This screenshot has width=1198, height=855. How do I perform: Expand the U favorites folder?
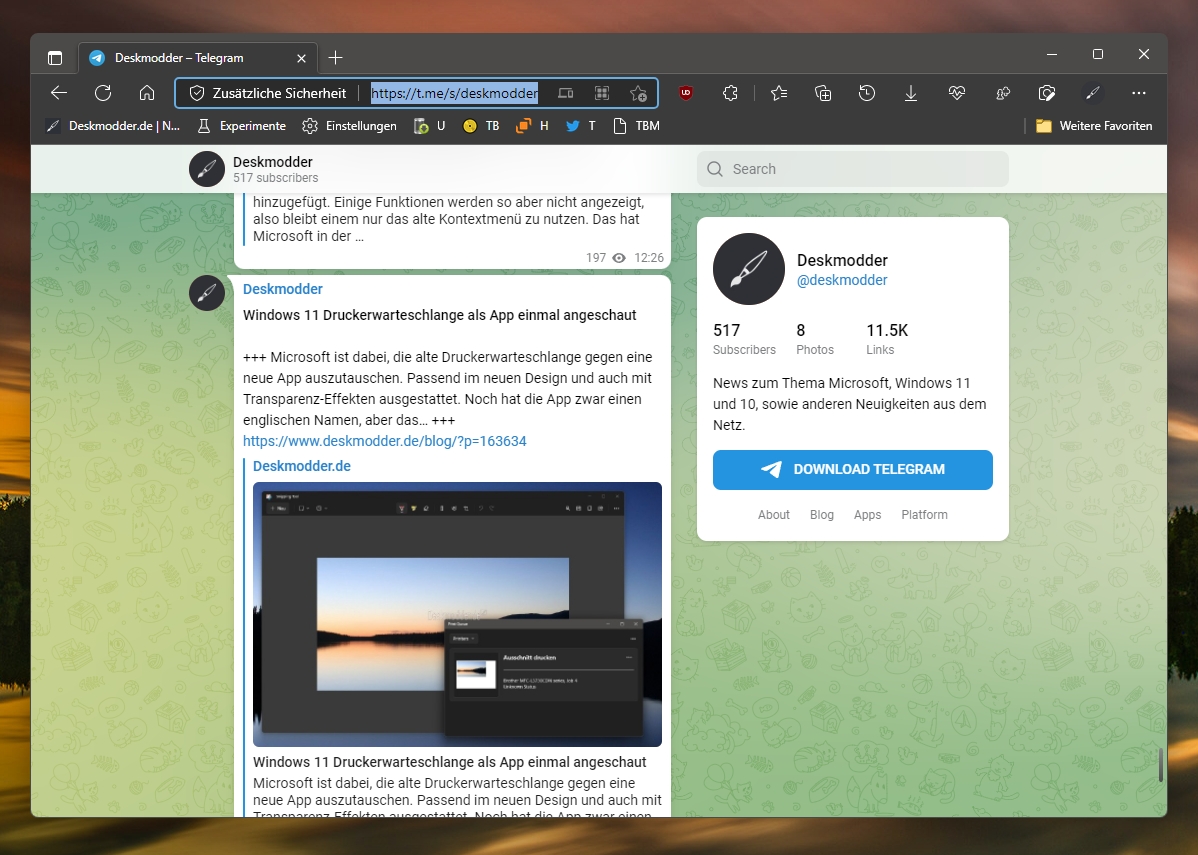pos(429,126)
